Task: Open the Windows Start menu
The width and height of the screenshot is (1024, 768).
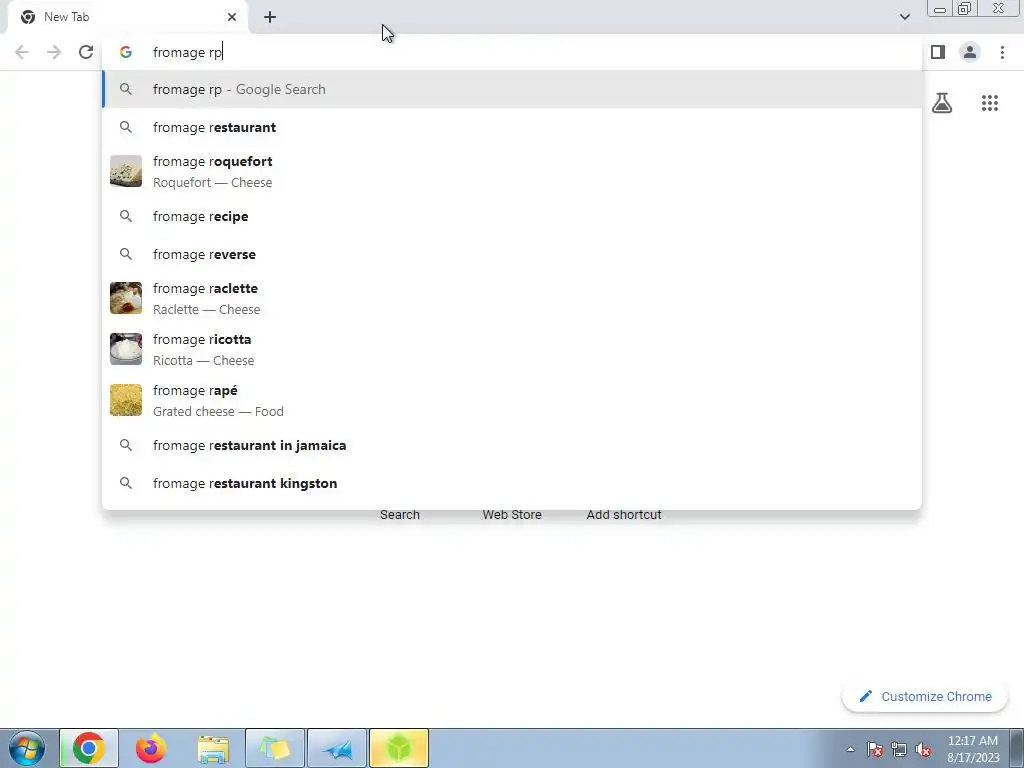Action: coord(27,748)
